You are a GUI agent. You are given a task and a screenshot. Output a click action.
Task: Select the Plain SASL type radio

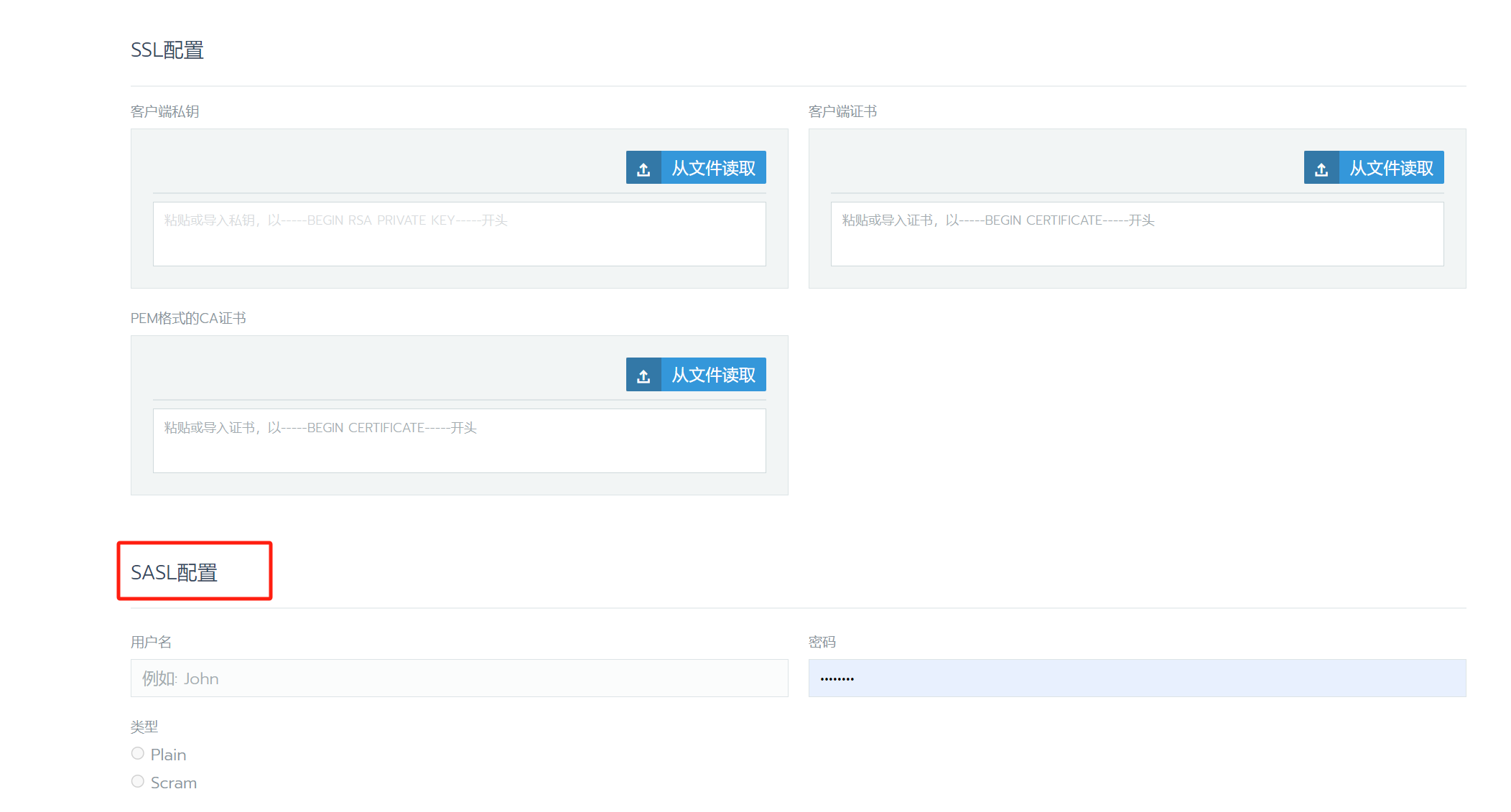[138, 753]
